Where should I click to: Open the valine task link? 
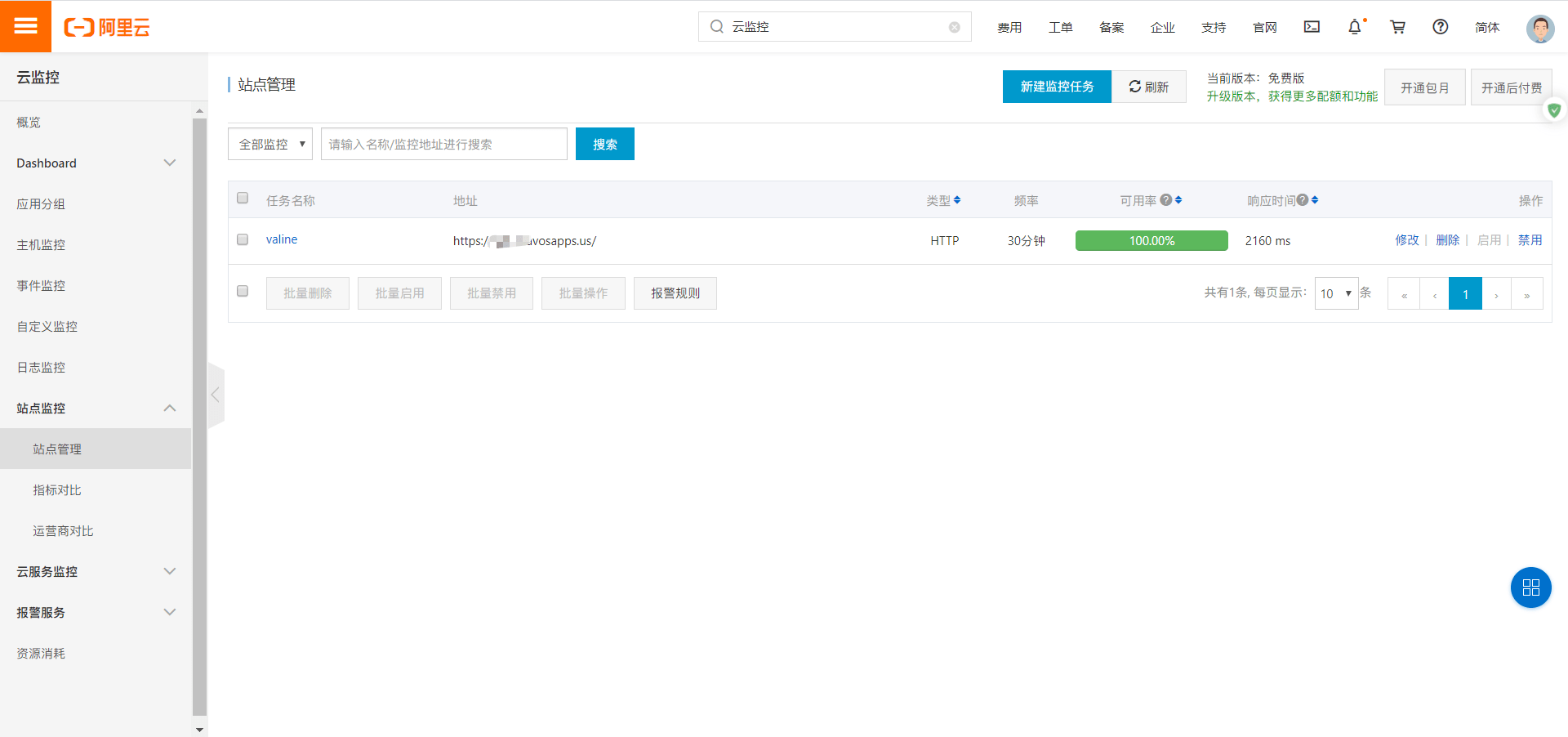pyautogui.click(x=282, y=239)
